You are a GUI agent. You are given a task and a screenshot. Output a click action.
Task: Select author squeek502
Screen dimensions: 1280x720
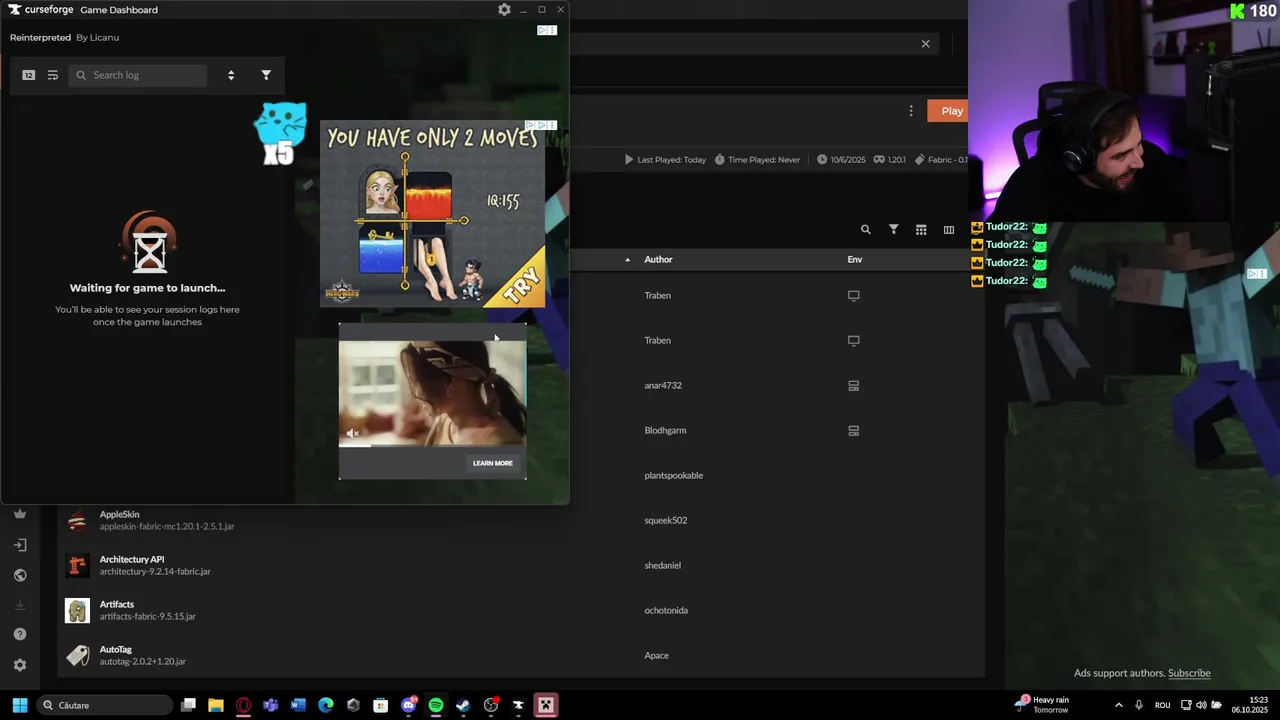[x=665, y=521]
